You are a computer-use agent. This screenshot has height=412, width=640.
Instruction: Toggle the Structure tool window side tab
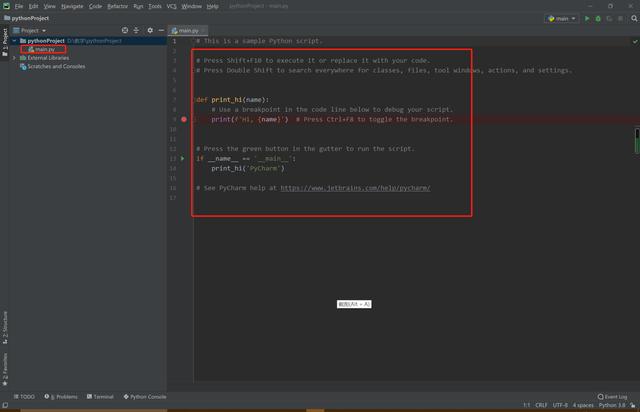(x=5, y=328)
